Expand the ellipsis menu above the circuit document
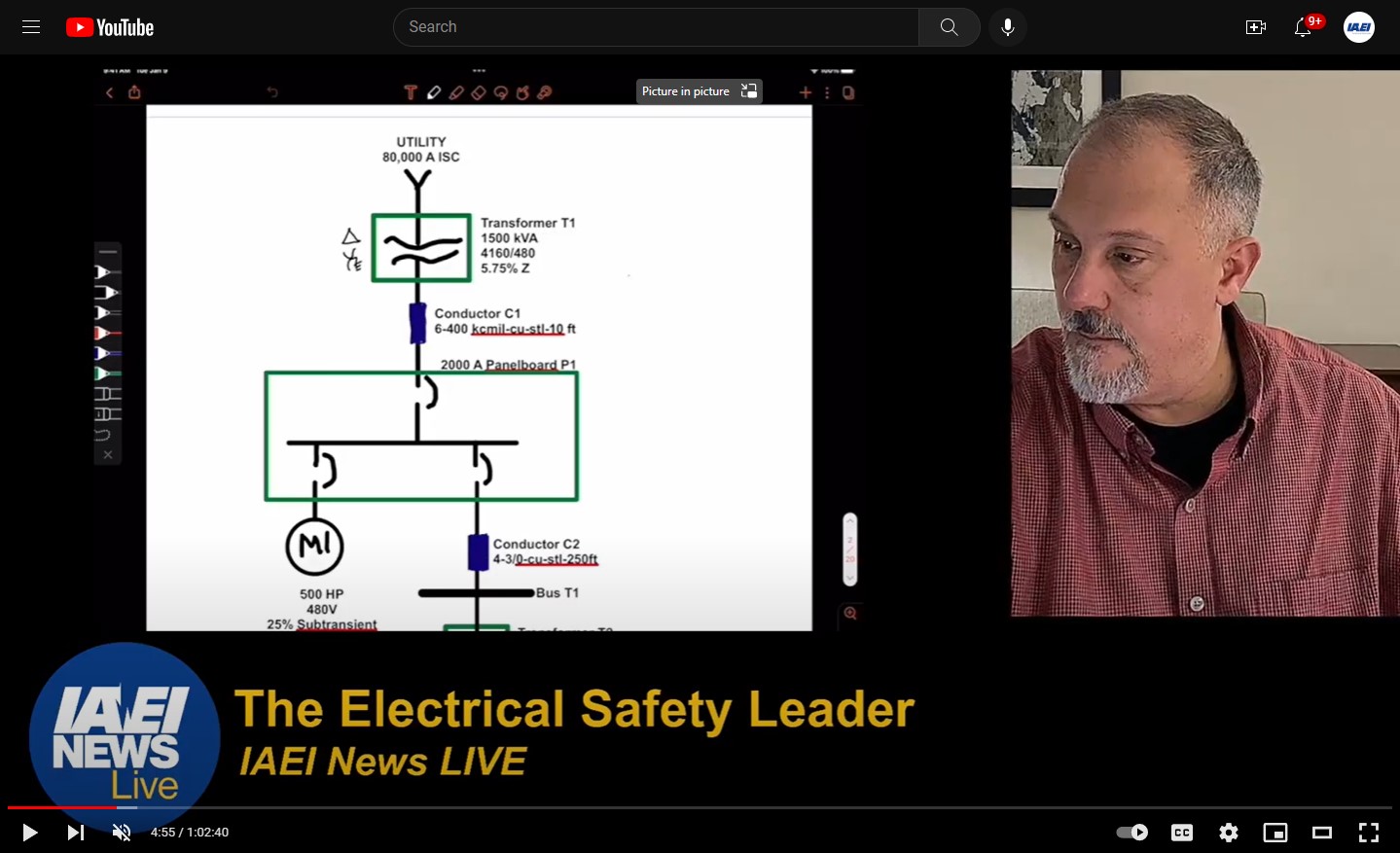The height and width of the screenshot is (853, 1400). point(479,69)
